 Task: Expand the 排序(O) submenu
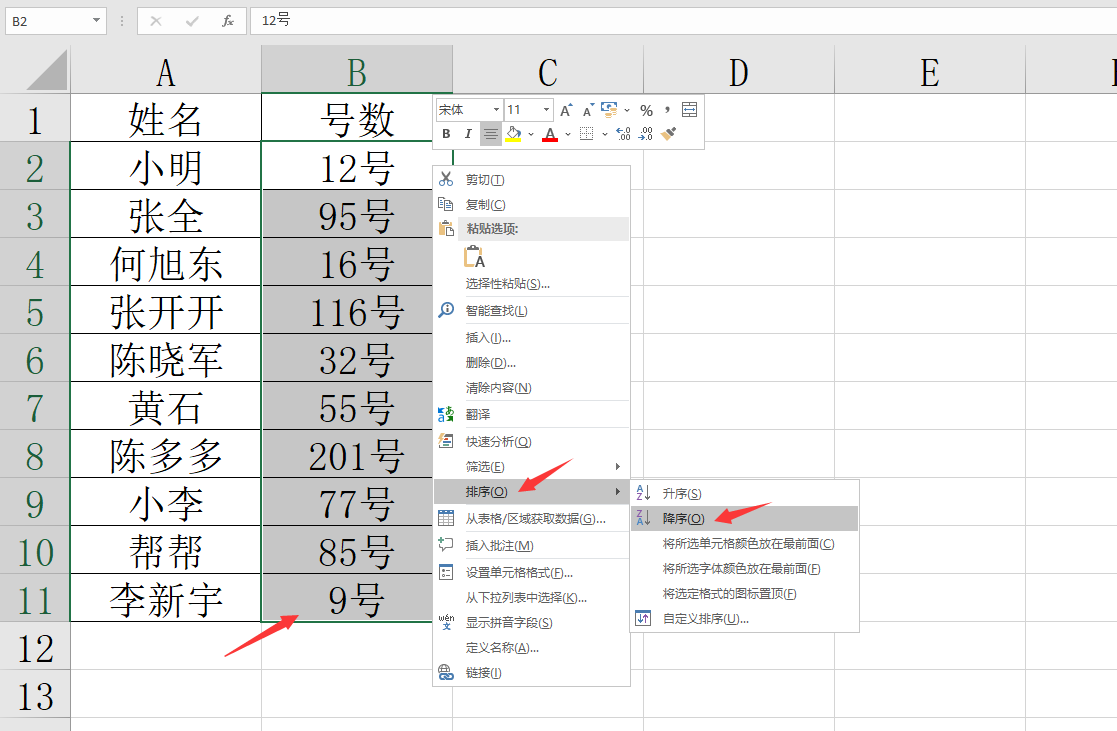(x=531, y=492)
